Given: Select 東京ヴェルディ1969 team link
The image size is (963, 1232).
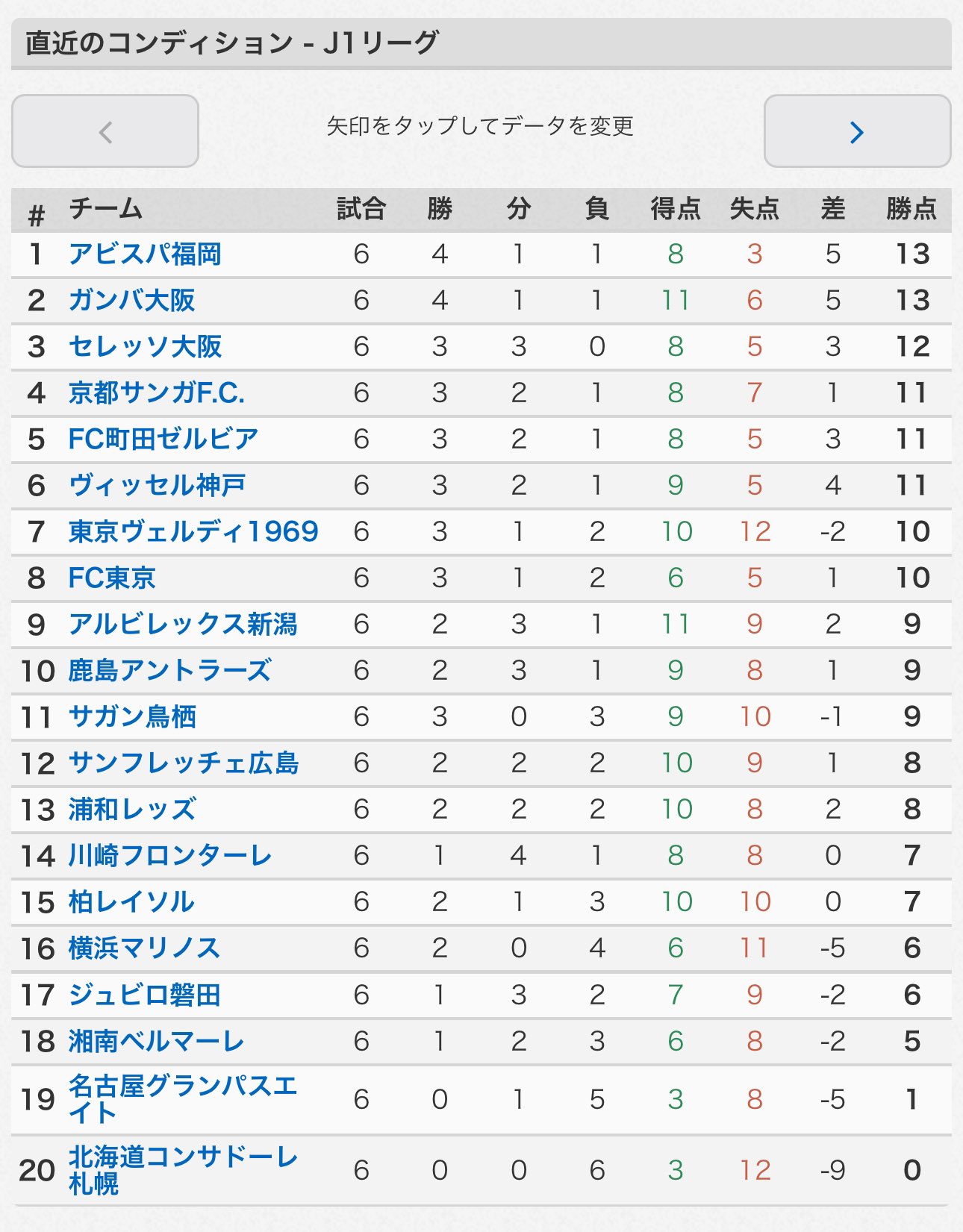Looking at the screenshot, I should (193, 532).
